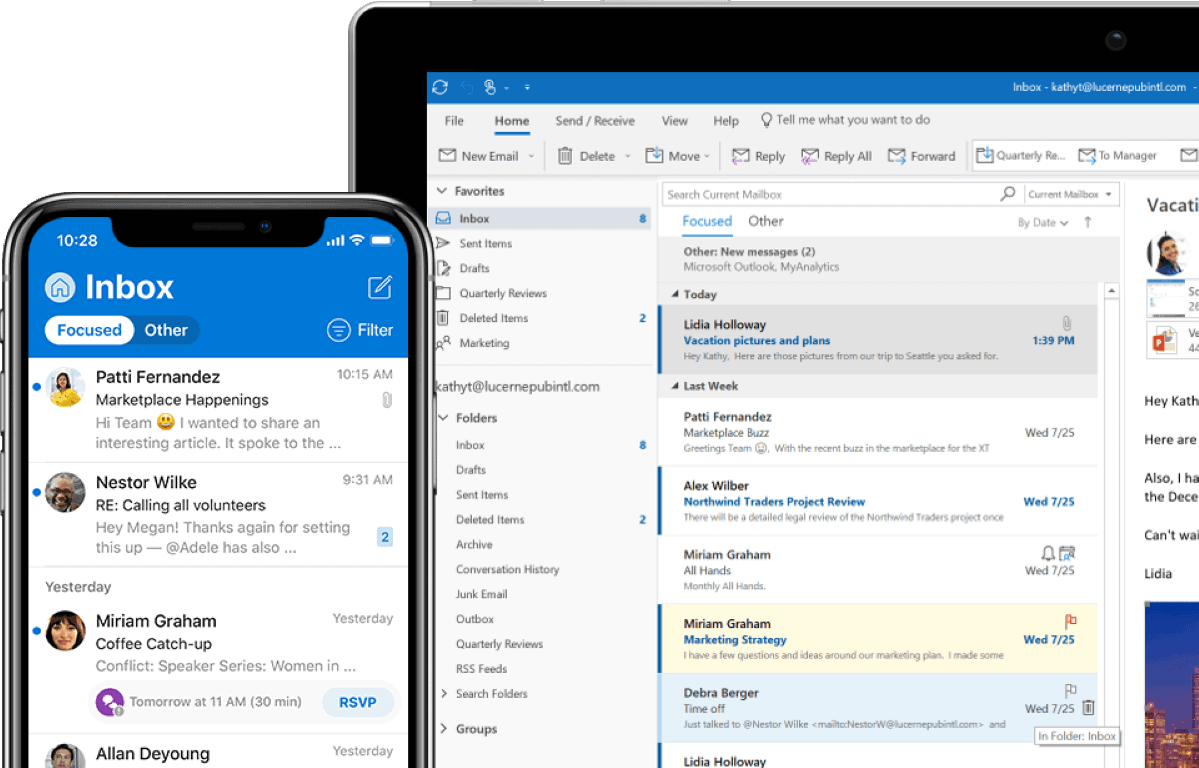Viewport: 1199px width, 768px height.
Task: Collapse the Last Week message group
Action: [674, 386]
